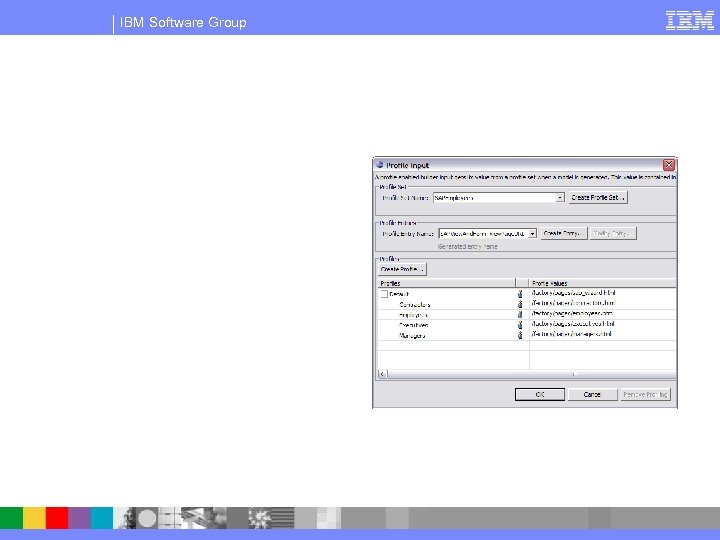The image size is (720, 540).
Task: Click the horizontal scrollbar track under the profiles table
Action: [x=532, y=374]
